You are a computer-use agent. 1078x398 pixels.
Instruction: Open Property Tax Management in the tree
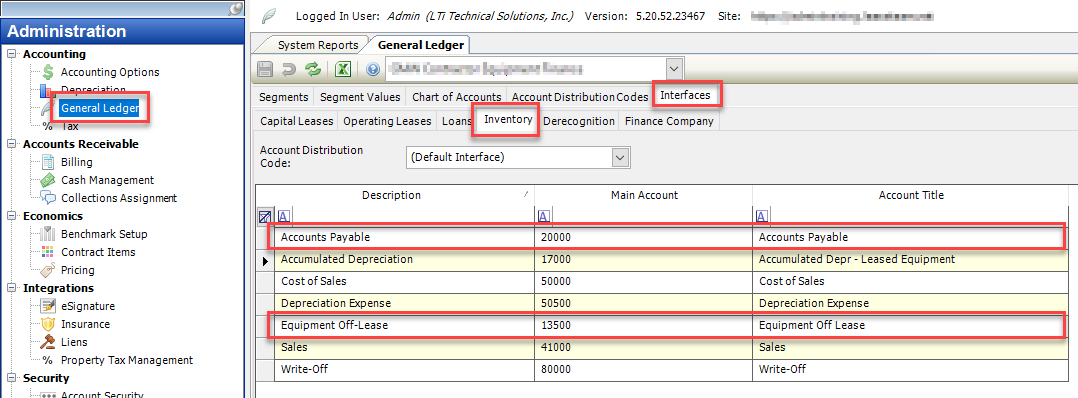click(x=126, y=360)
